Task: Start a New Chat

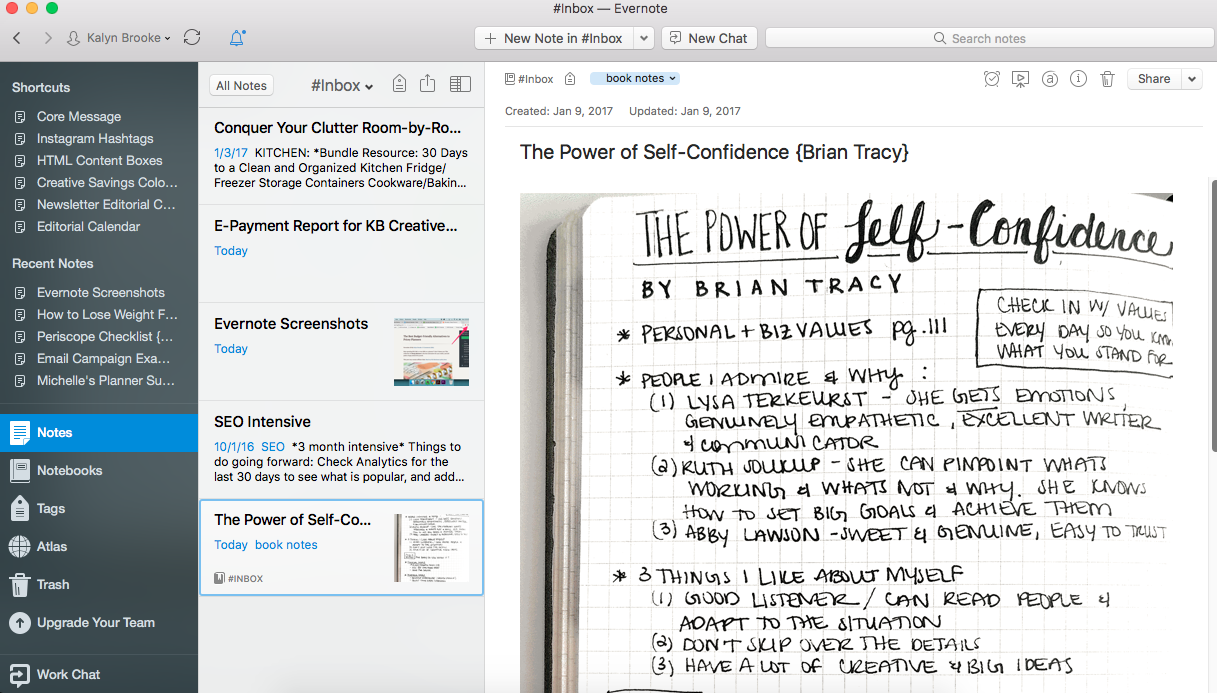Action: pyautogui.click(x=709, y=37)
